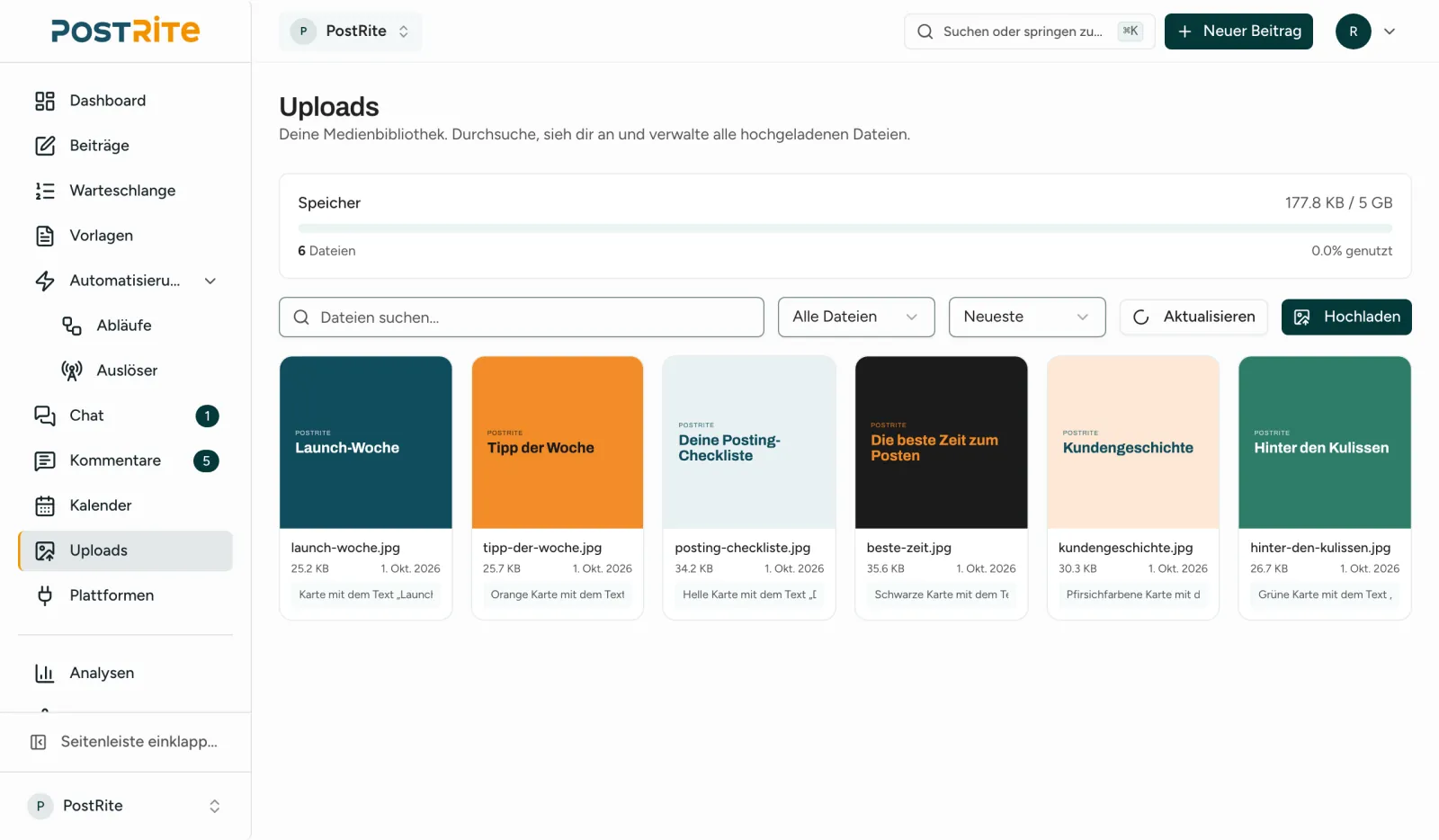Click the Abläufe workflow icon
Screen dimensions: 1439x840
point(72,326)
